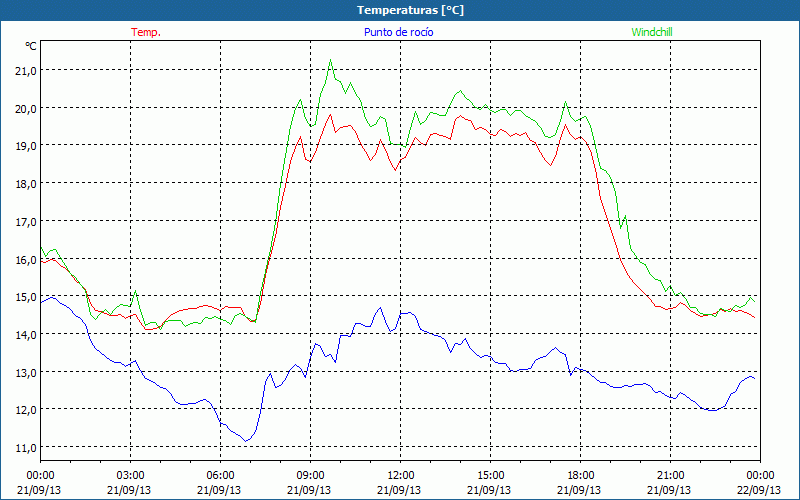Click the 03:00 time axis label
Screen dimensions: 800x500
pyautogui.click(x=130, y=476)
